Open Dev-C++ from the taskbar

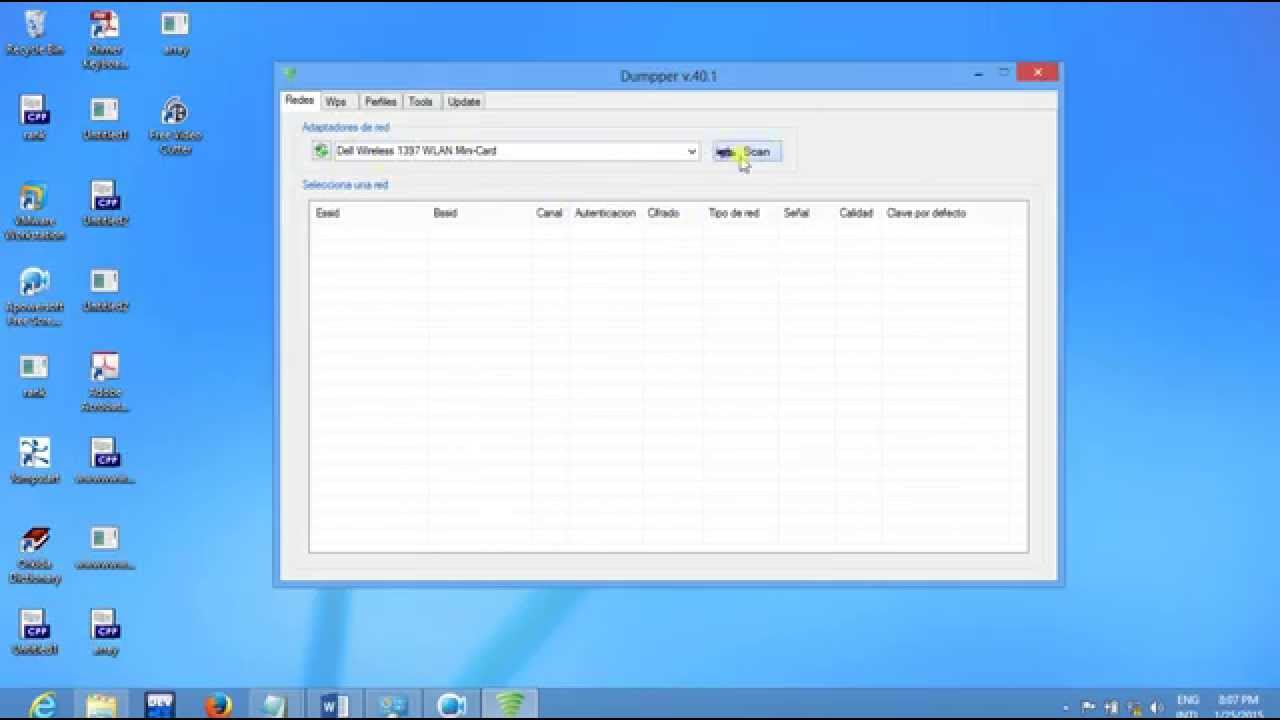click(159, 705)
